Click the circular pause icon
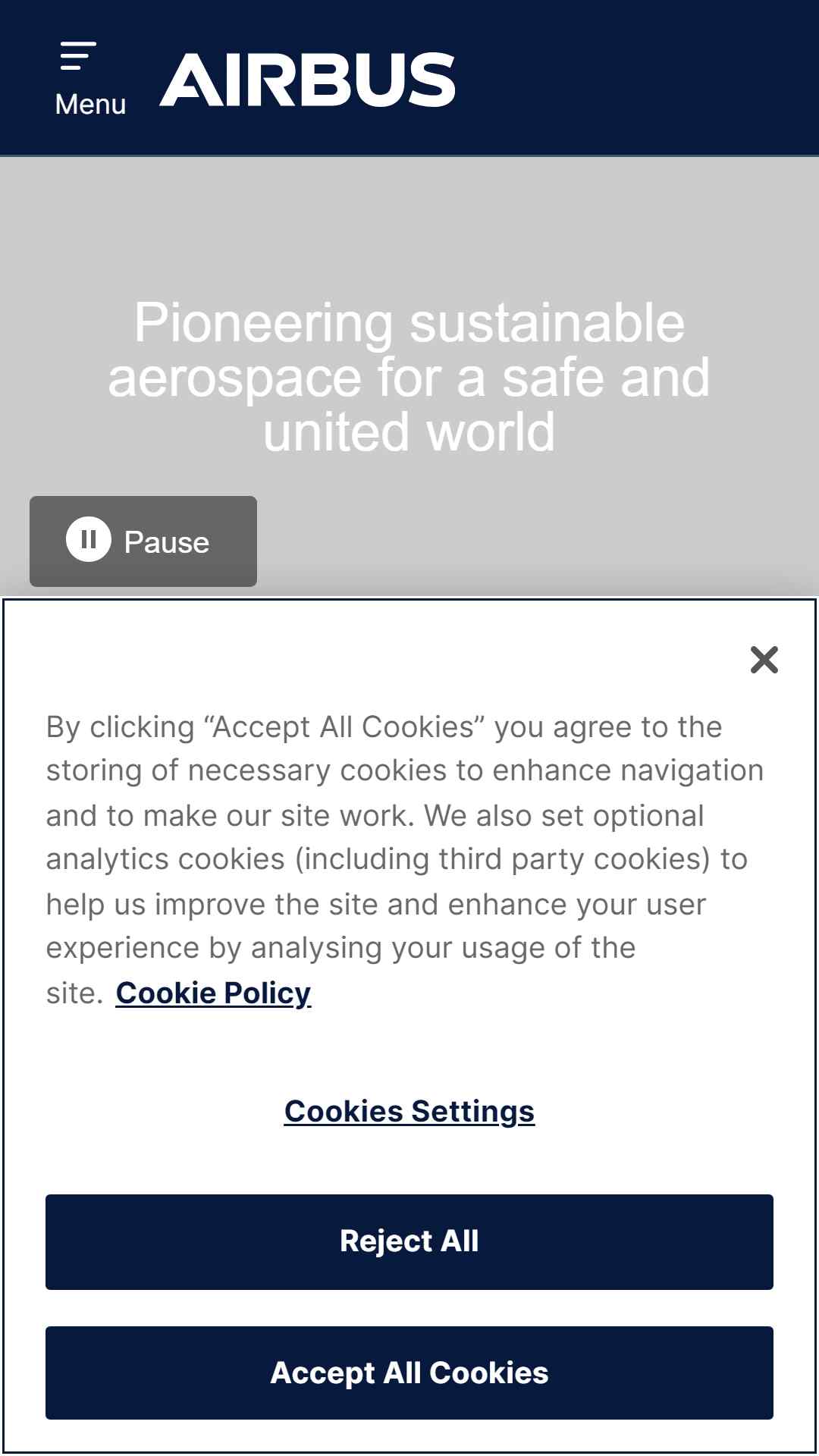The height and width of the screenshot is (1456, 819). (89, 539)
